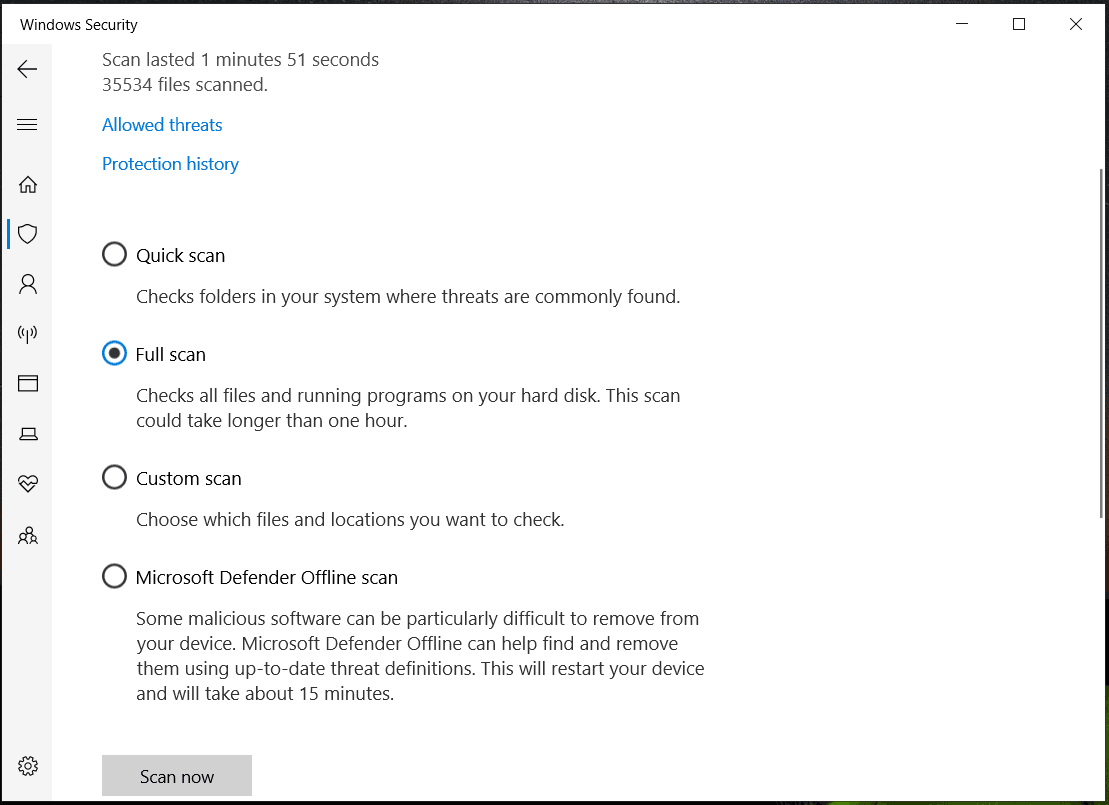Maximize the Windows Security window

click(1019, 25)
